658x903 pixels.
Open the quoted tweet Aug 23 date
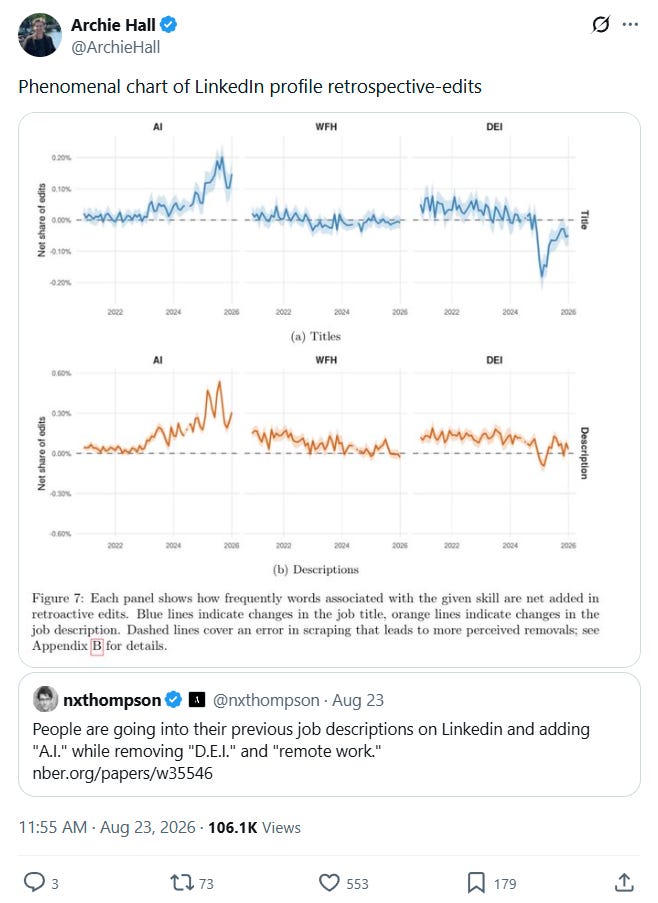[358, 700]
